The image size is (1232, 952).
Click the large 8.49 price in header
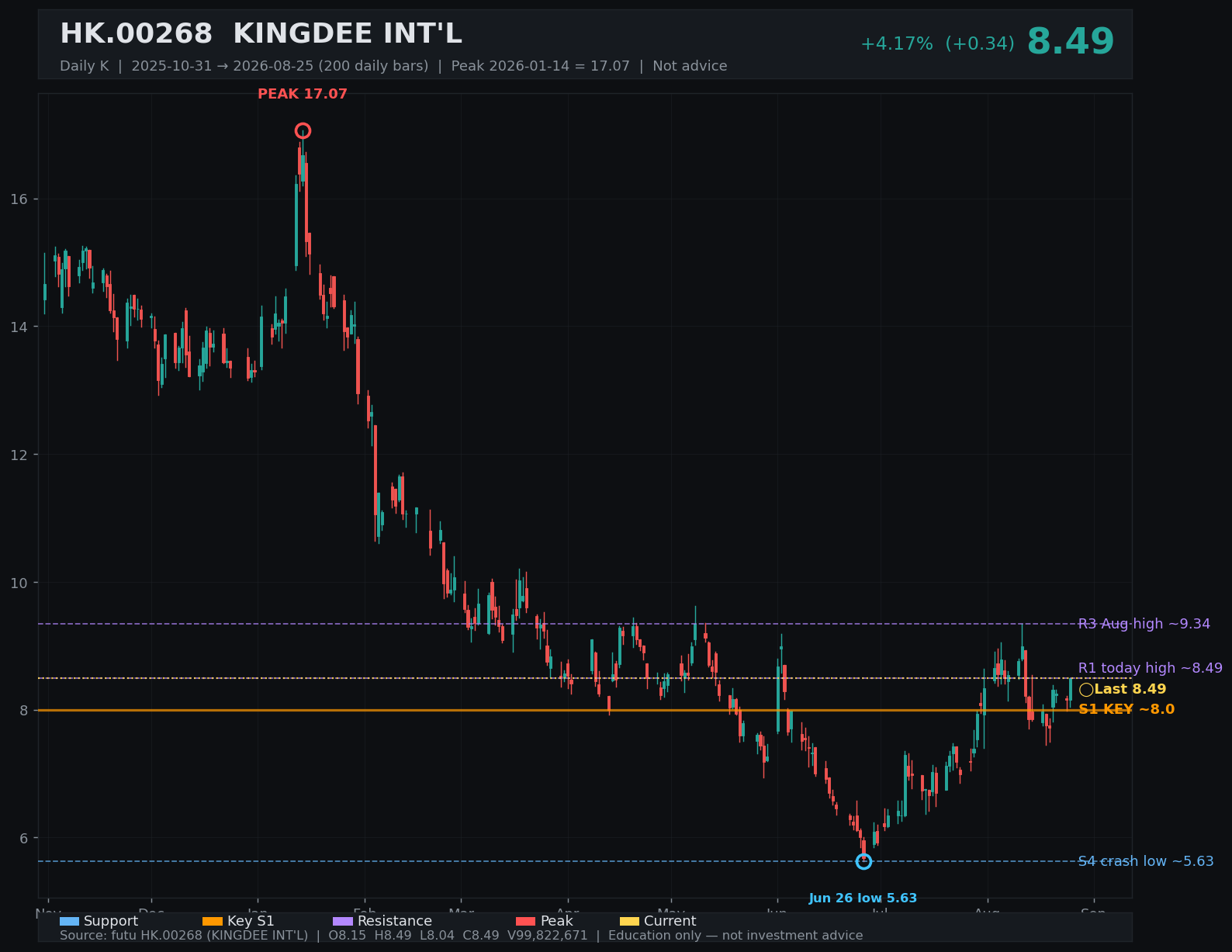[1071, 42]
